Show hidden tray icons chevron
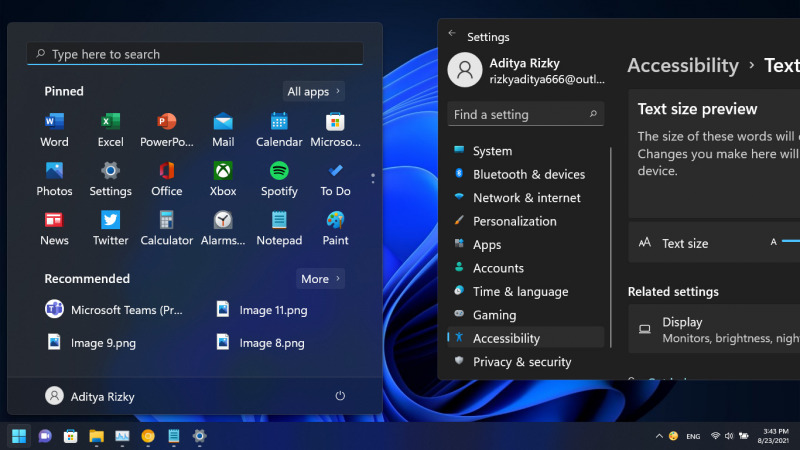This screenshot has width=800, height=450. pyautogui.click(x=659, y=436)
